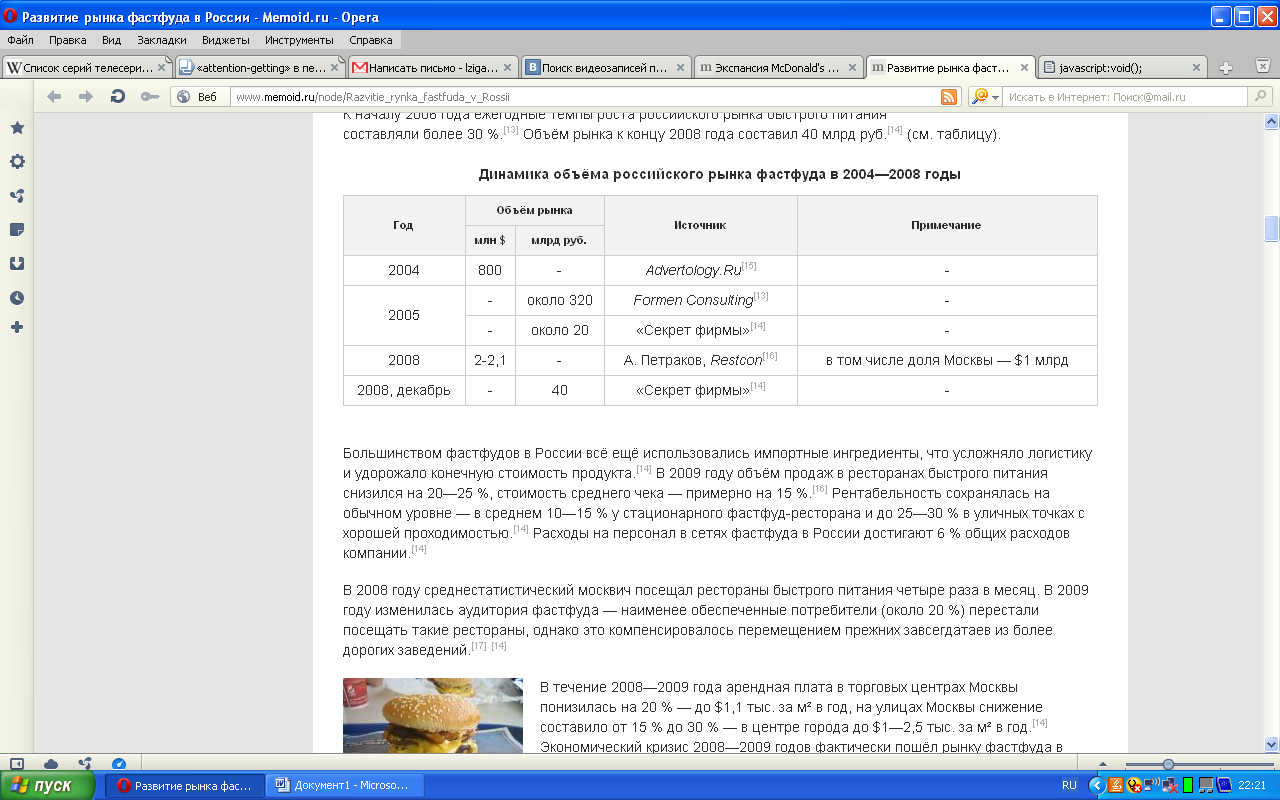Click the Windows 'пуск' Start button
Viewport: 1280px width, 800px height.
pyautogui.click(x=48, y=785)
